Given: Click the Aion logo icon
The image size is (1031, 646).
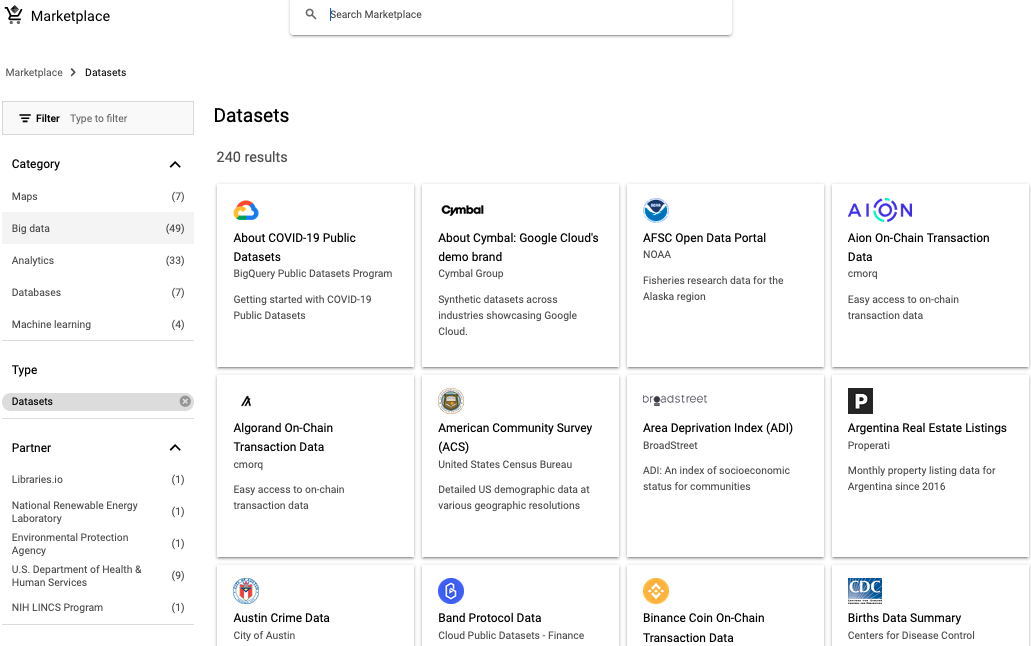Looking at the screenshot, I should (x=880, y=210).
